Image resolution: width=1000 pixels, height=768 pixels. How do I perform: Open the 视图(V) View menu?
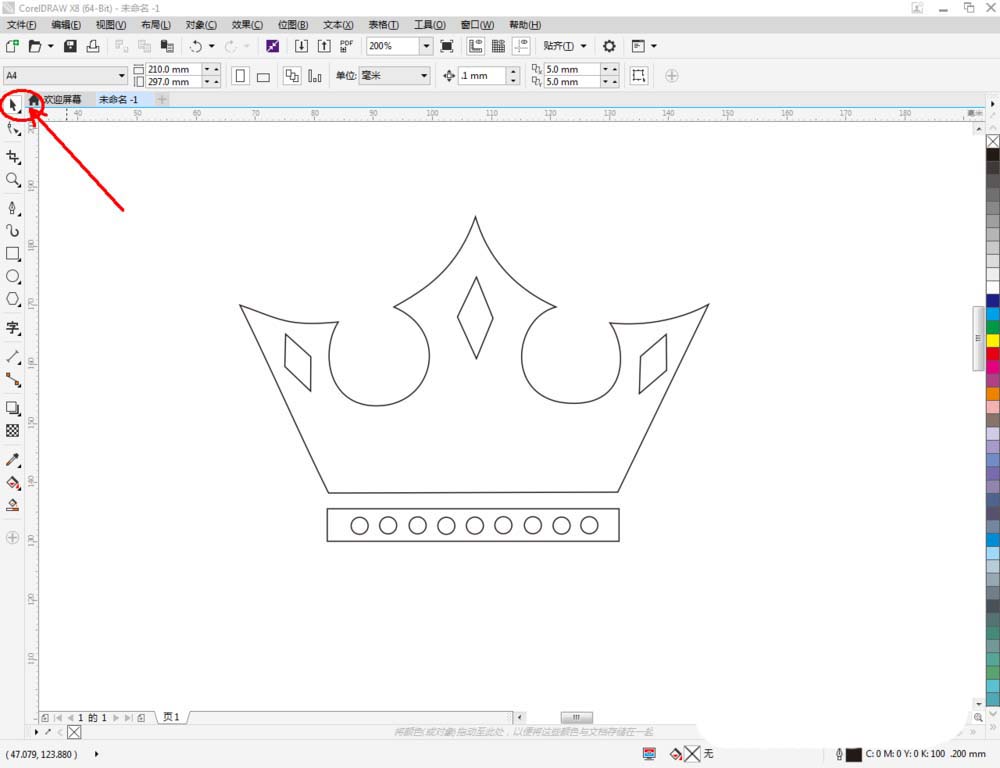point(111,25)
